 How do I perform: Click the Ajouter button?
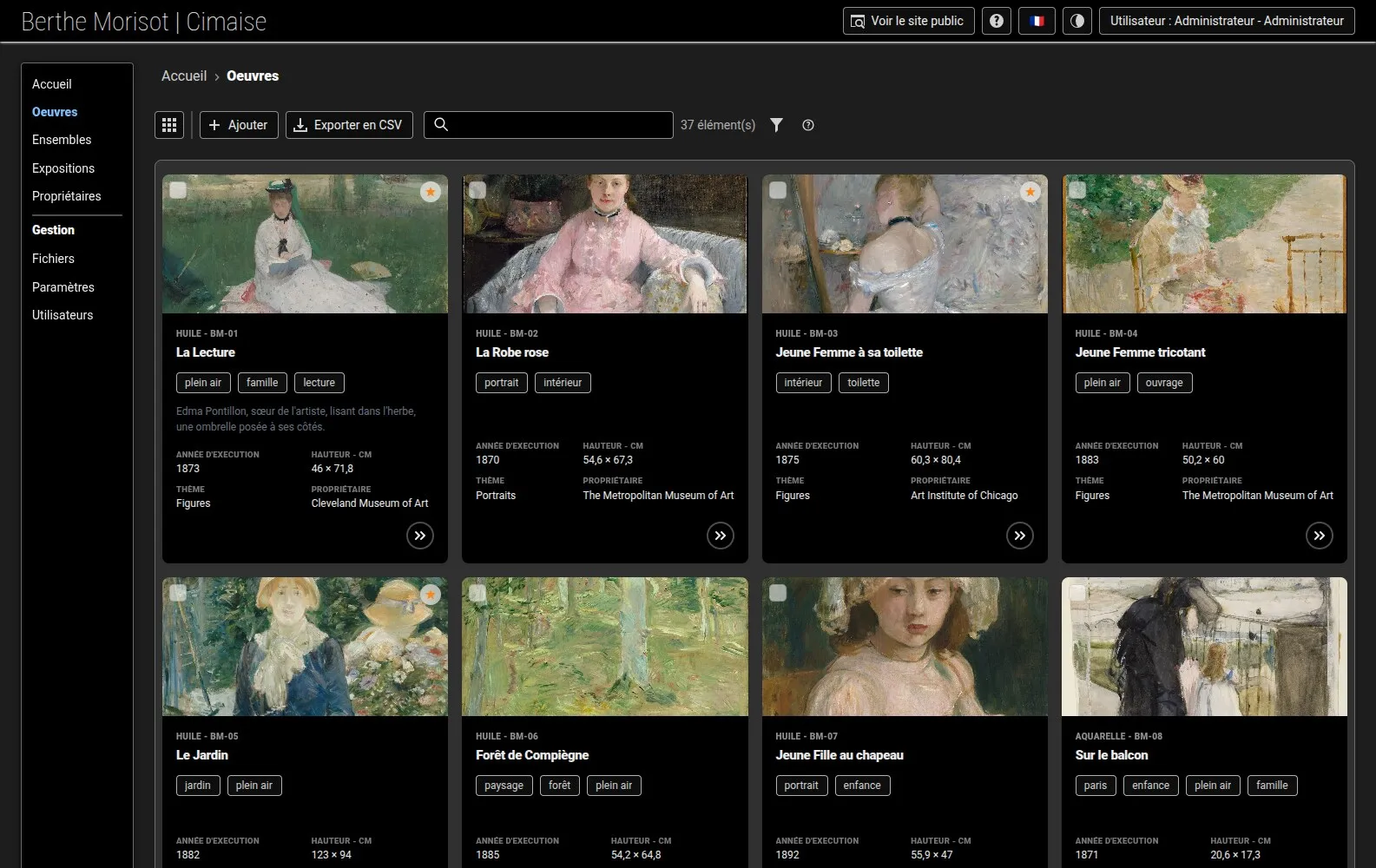click(239, 125)
